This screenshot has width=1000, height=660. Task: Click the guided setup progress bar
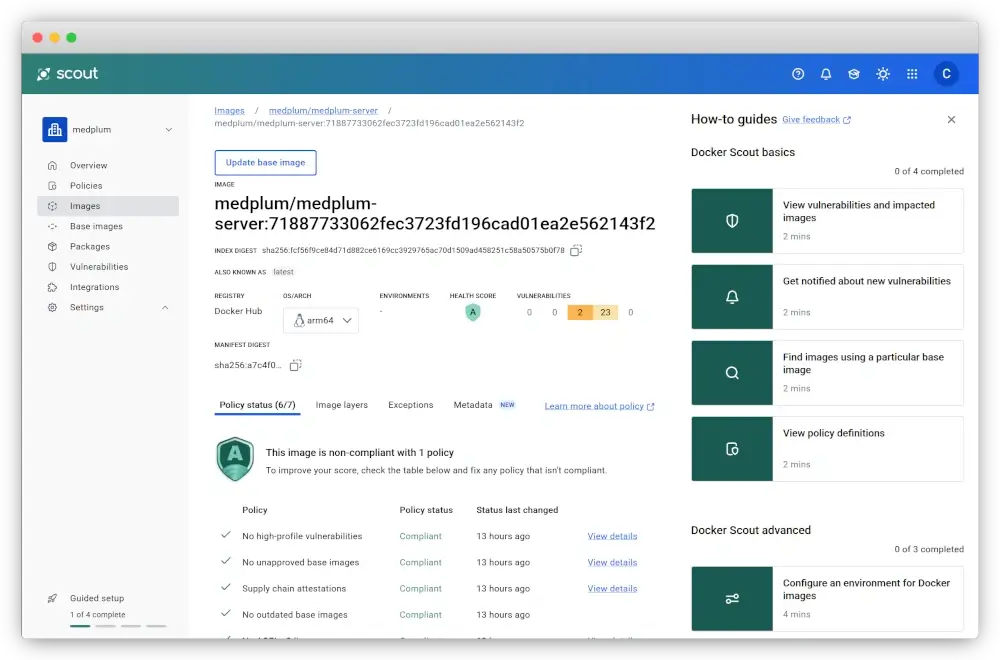tap(117, 626)
